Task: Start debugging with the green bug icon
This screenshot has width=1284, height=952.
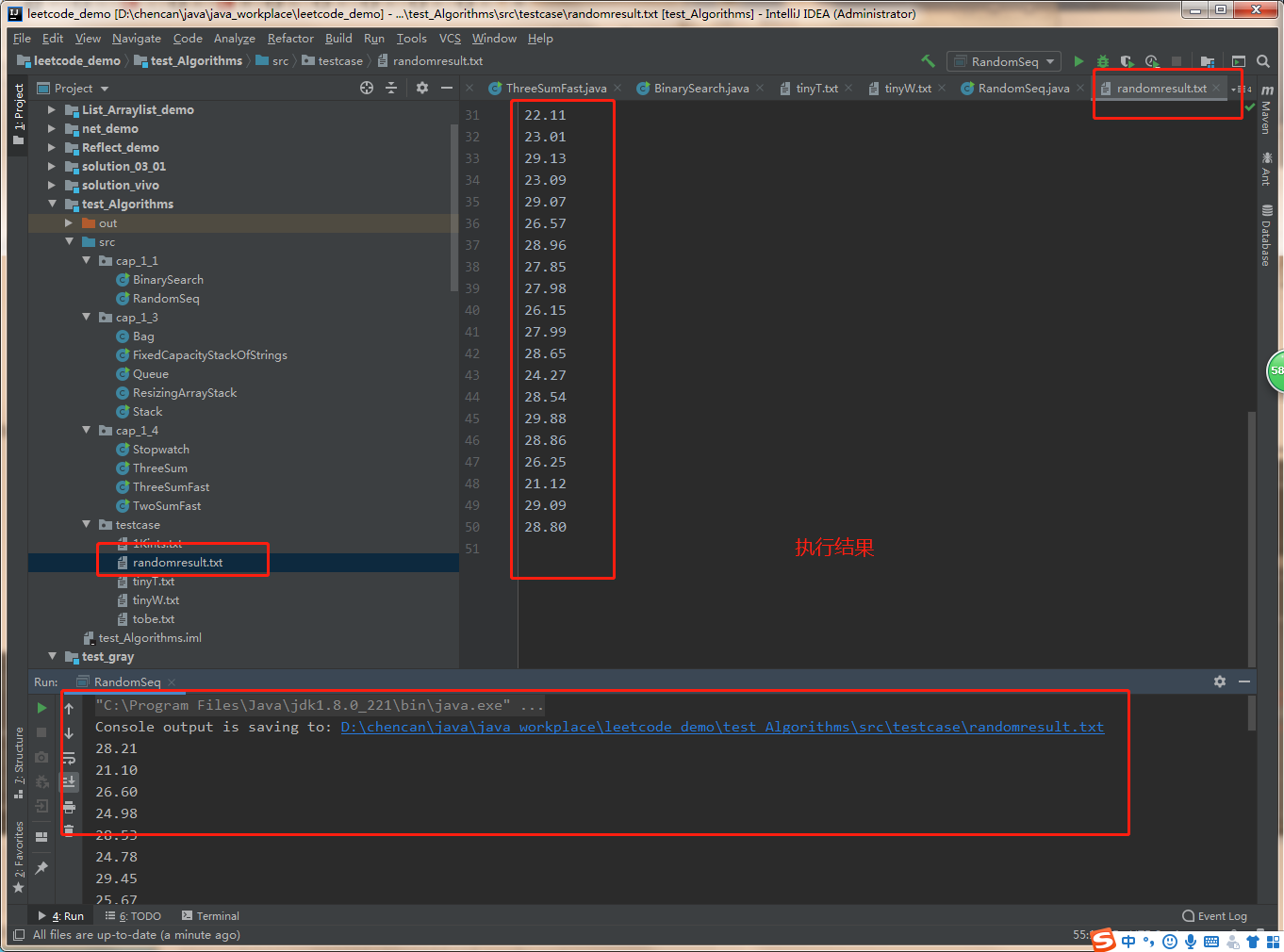Action: pyautogui.click(x=1102, y=61)
